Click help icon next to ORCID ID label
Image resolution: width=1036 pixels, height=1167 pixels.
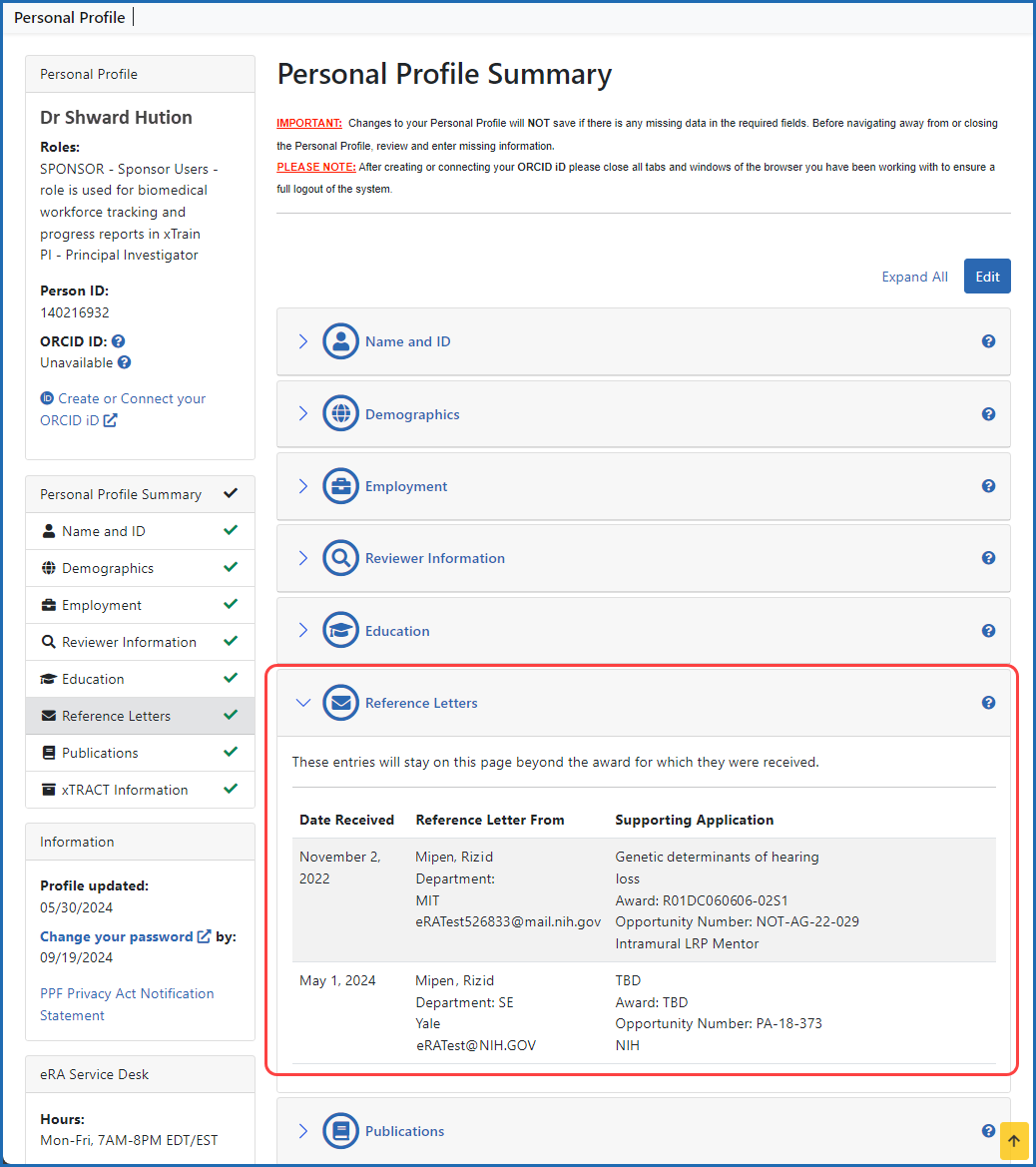pyautogui.click(x=119, y=340)
